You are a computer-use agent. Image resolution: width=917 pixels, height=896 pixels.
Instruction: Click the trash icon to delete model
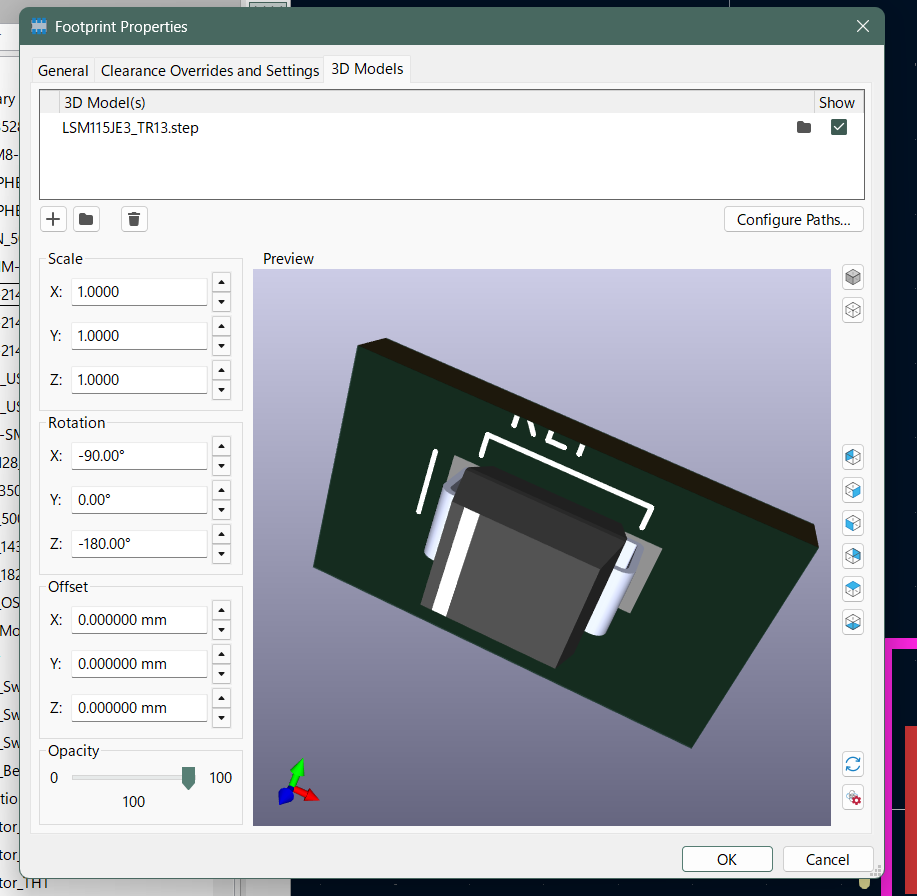[135, 219]
